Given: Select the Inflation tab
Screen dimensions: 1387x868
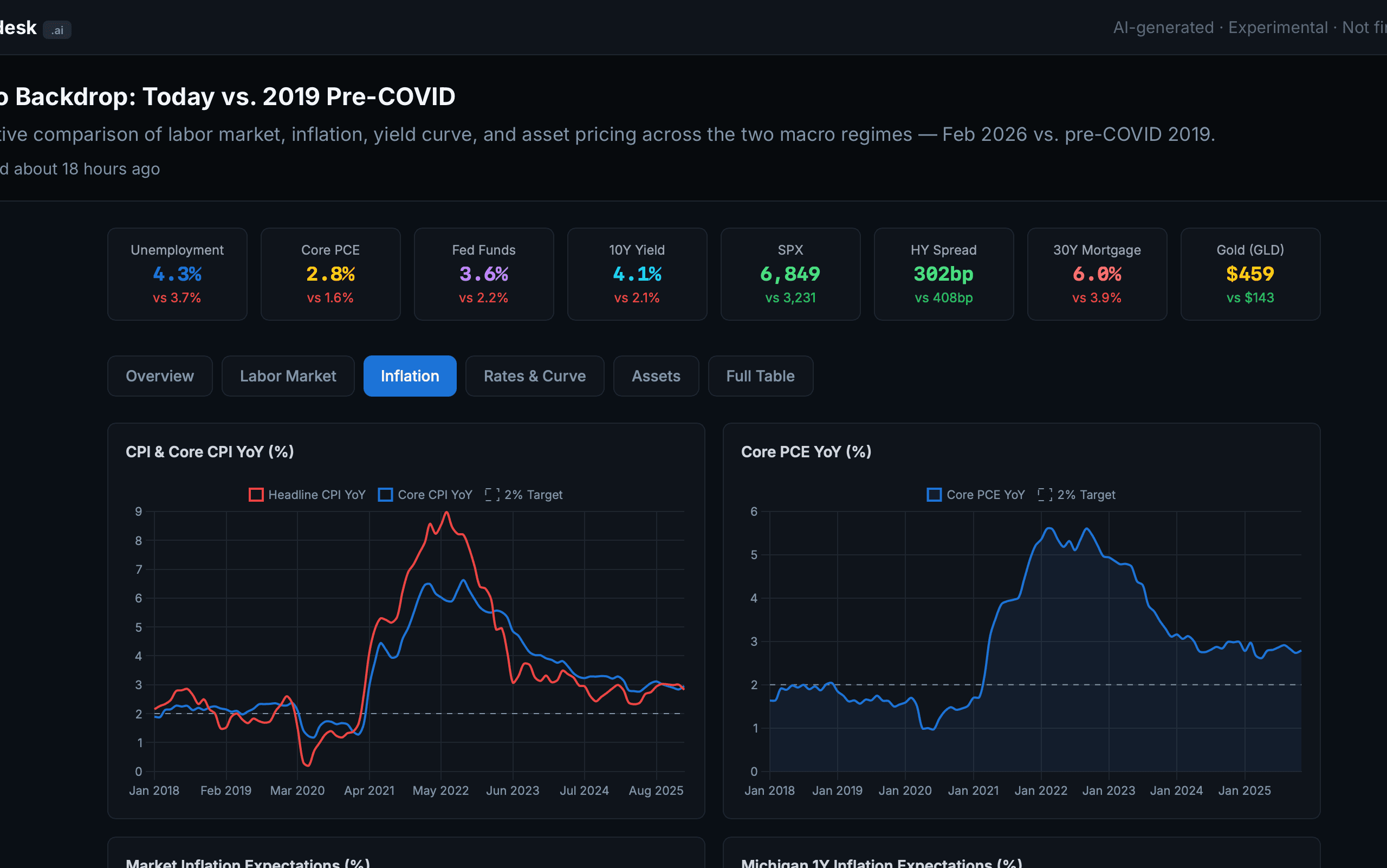Looking at the screenshot, I should 410,376.
